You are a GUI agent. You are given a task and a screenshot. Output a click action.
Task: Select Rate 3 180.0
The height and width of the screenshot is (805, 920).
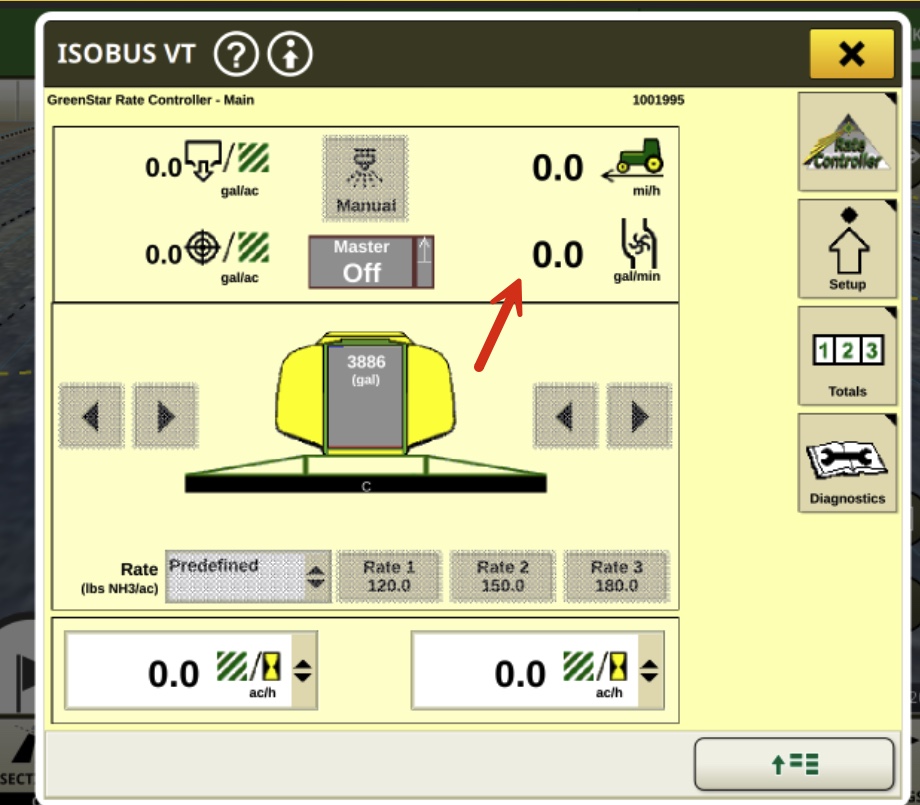(x=616, y=576)
